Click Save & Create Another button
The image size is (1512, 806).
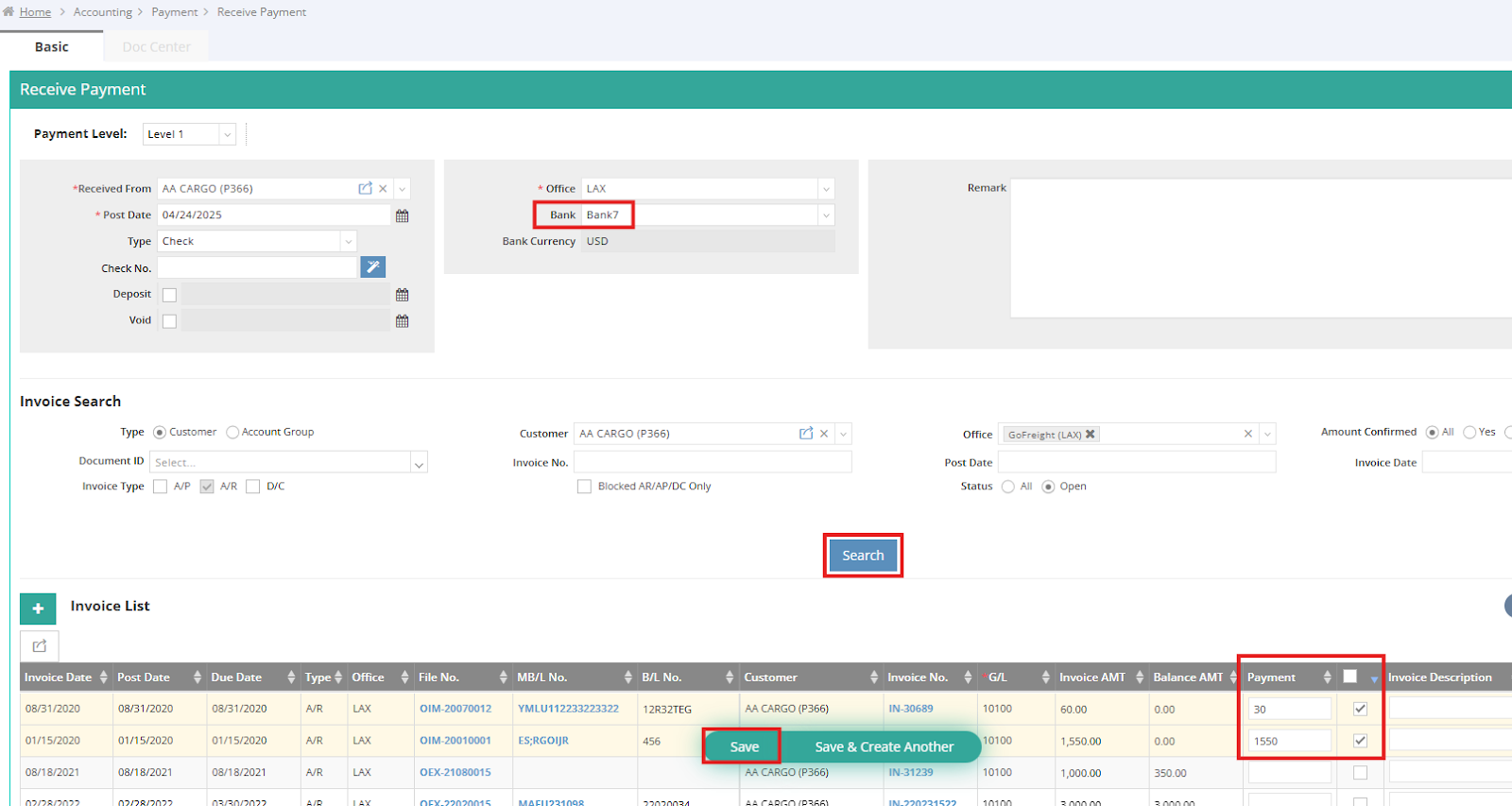[x=884, y=746]
